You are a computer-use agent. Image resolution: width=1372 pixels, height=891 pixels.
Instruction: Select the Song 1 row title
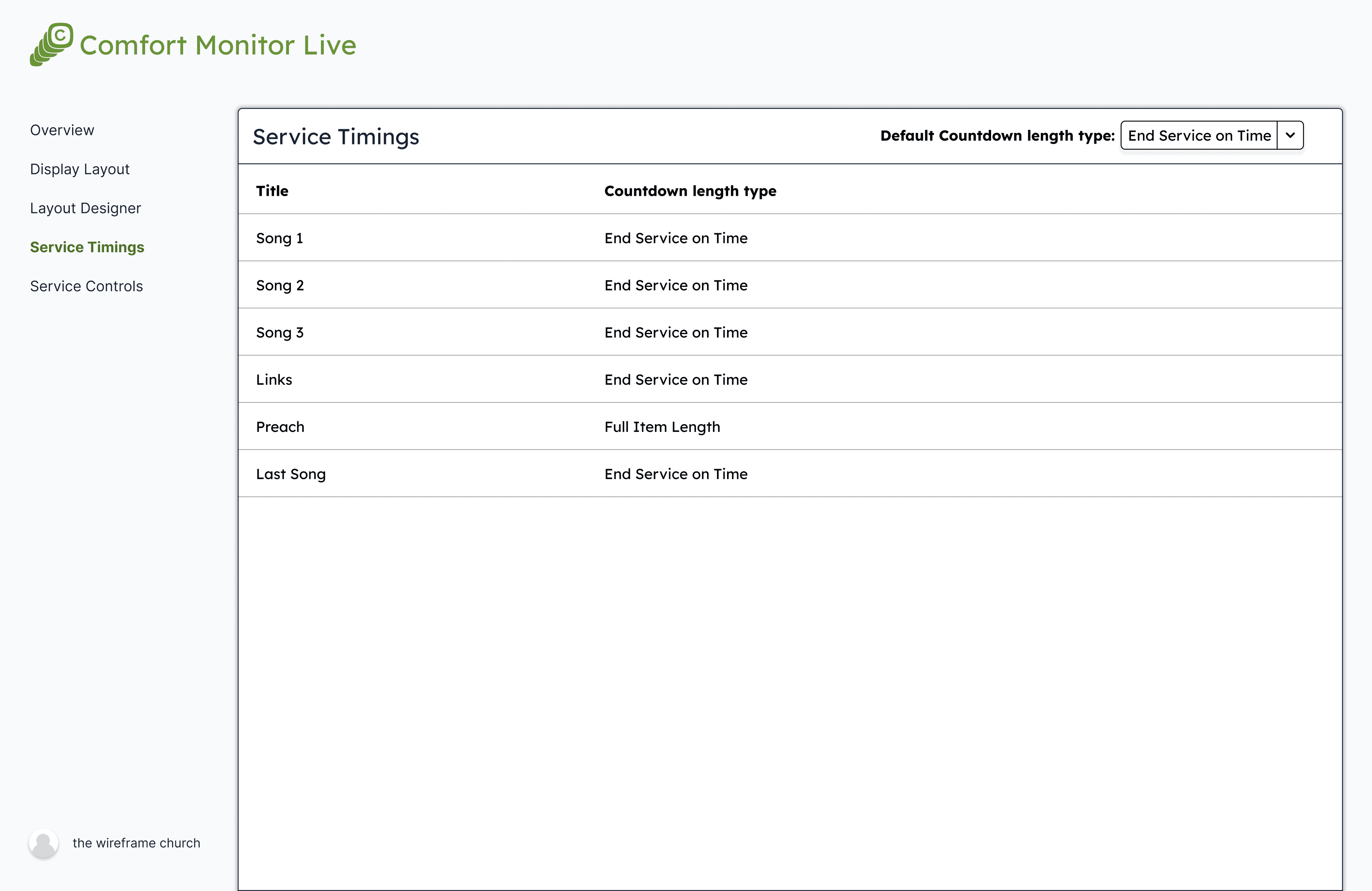(280, 238)
